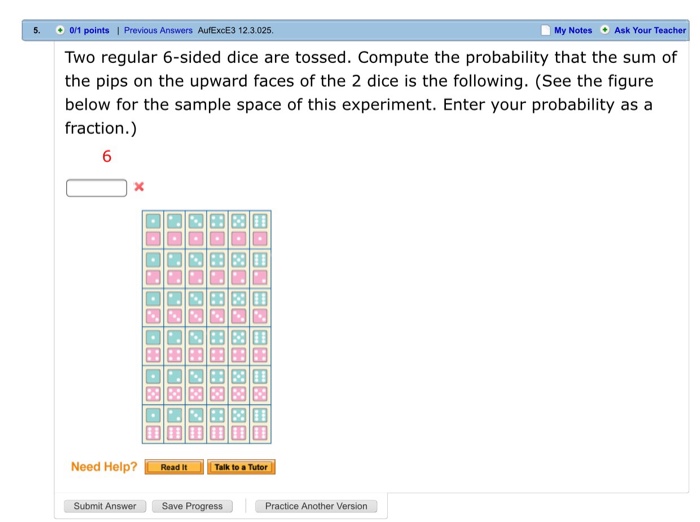
Task: Click the Ask Your Teacher link text
Action: click(650, 30)
